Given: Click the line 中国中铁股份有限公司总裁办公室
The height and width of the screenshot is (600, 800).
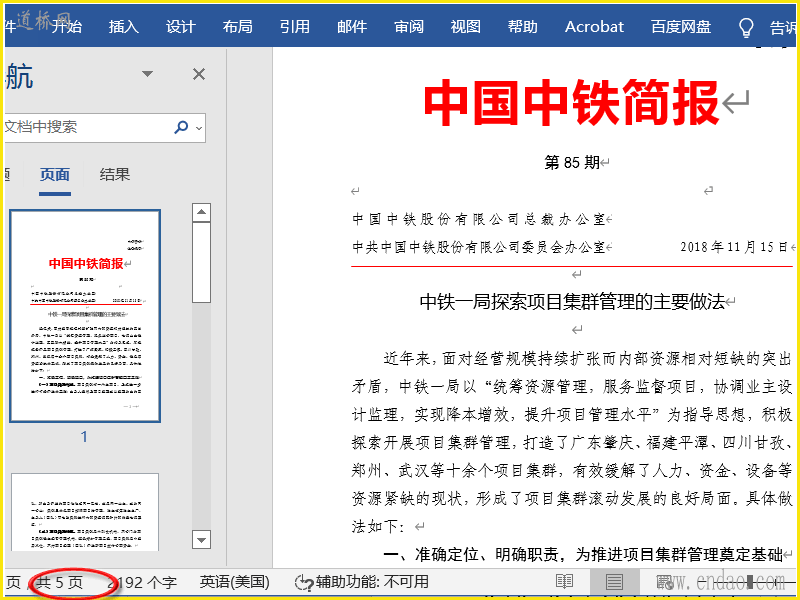Looking at the screenshot, I should 479,220.
